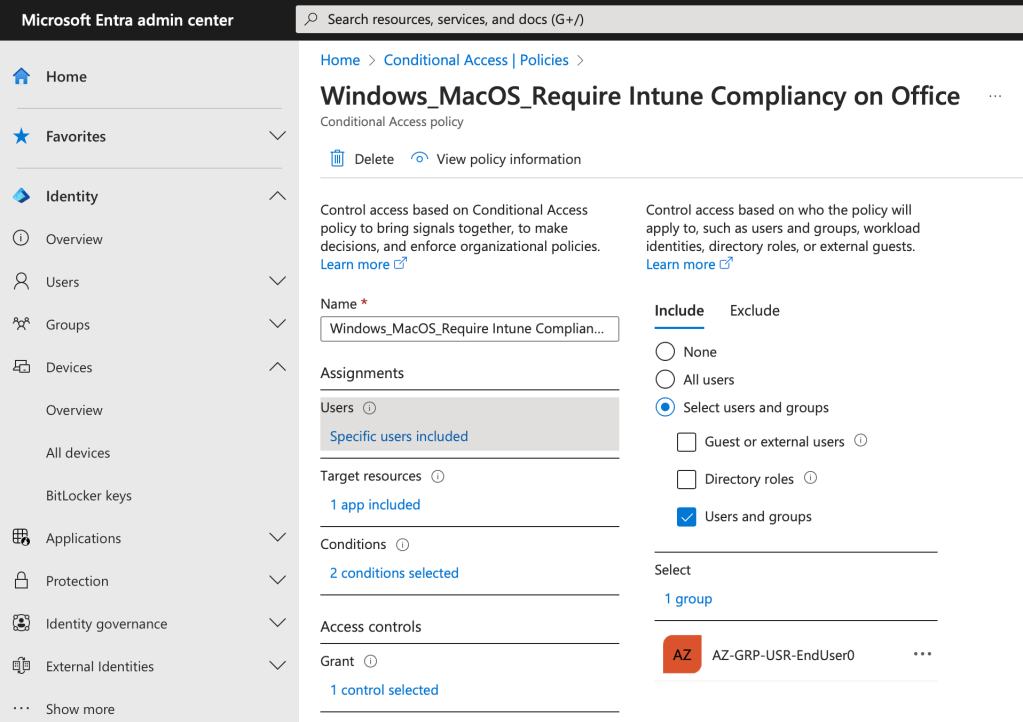Click the Delete trash can icon

pos(338,159)
